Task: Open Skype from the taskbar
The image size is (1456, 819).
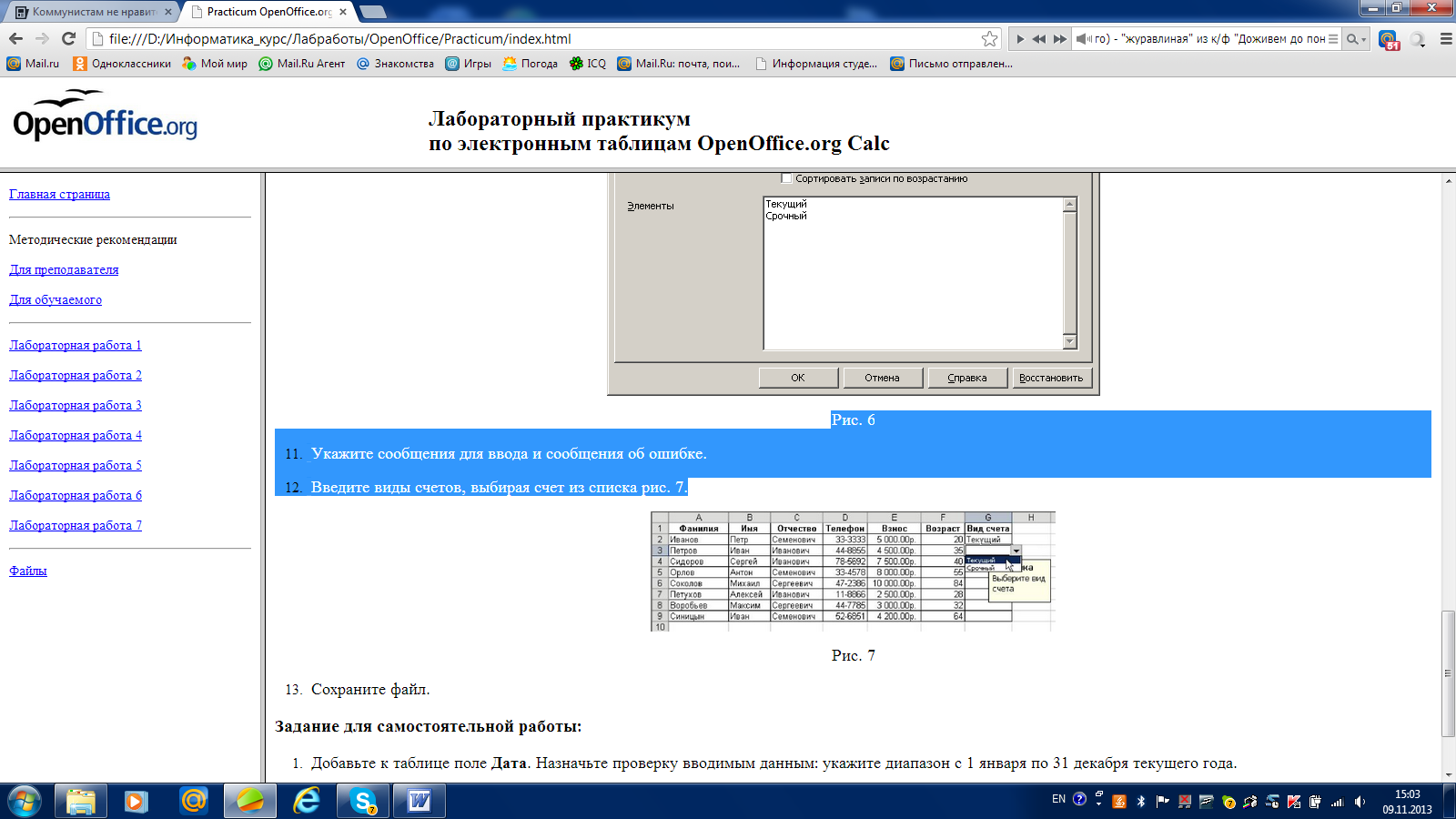Action: pyautogui.click(x=363, y=801)
